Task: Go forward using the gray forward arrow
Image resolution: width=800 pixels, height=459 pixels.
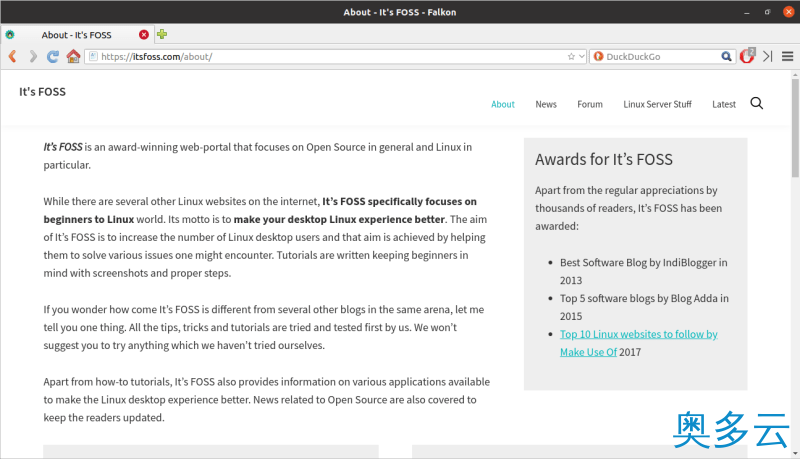Action: pyautogui.click(x=33, y=56)
